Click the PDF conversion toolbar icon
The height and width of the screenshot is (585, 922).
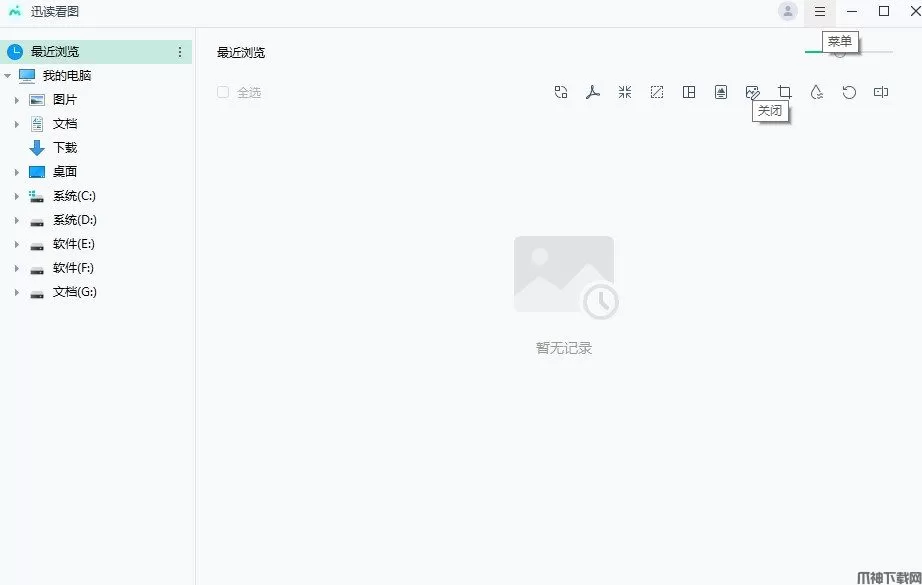pyautogui.click(x=593, y=92)
